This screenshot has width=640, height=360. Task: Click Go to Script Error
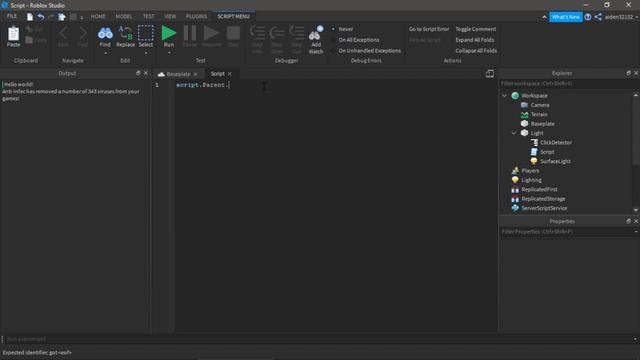(x=429, y=29)
